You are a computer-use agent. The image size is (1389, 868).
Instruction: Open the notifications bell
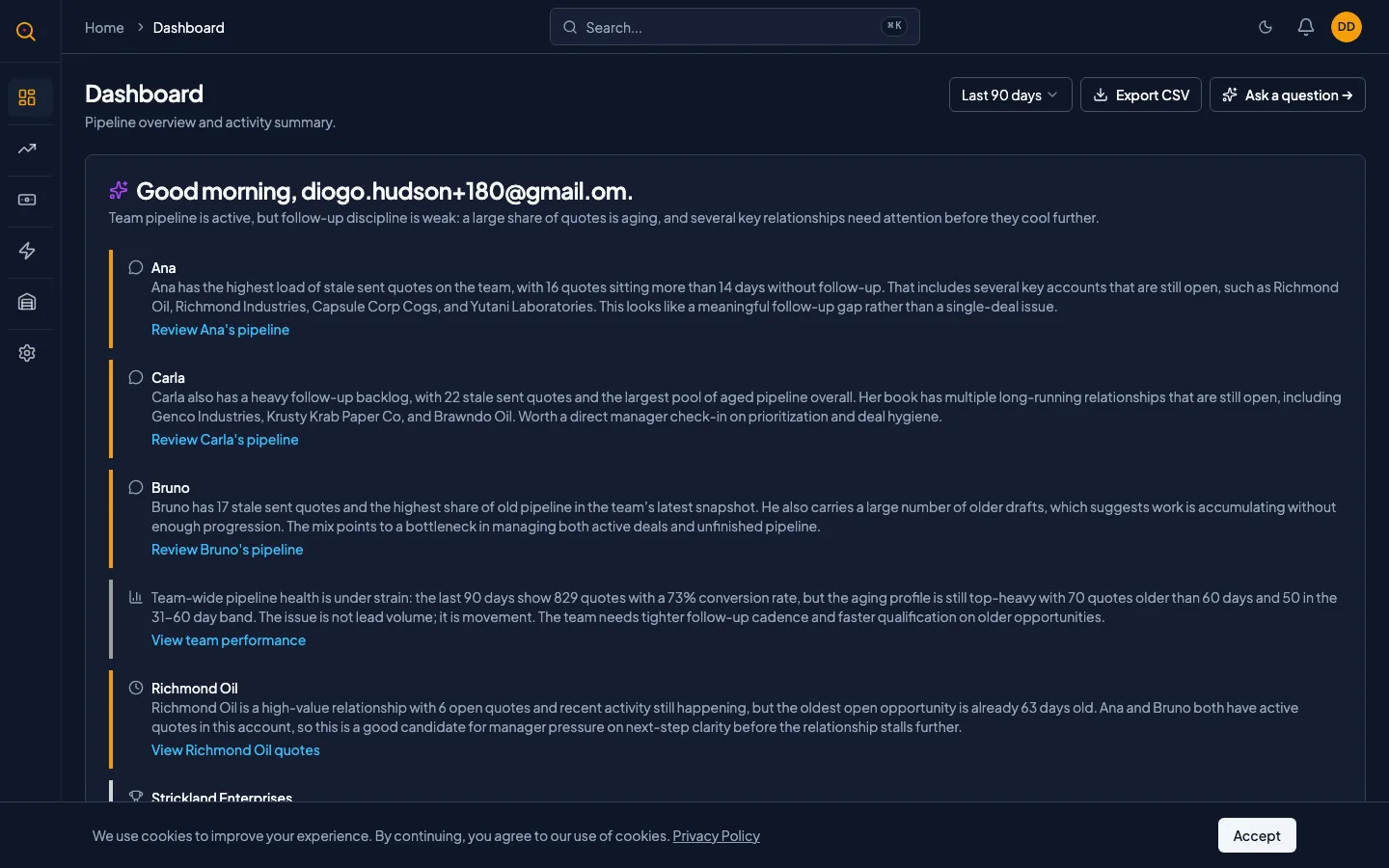[1306, 27]
